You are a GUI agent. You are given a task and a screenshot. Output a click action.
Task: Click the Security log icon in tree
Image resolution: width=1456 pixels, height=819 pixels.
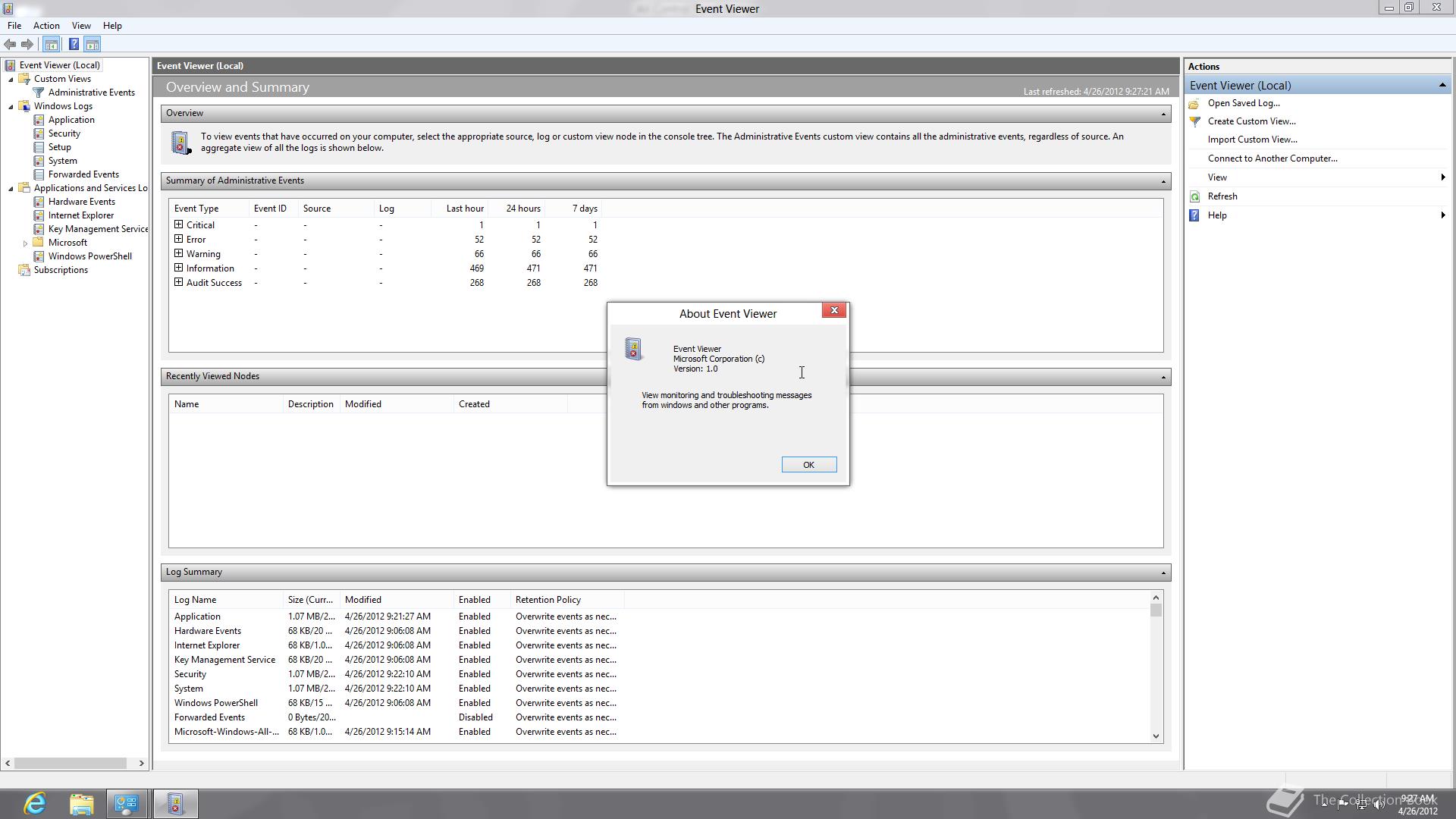(39, 133)
